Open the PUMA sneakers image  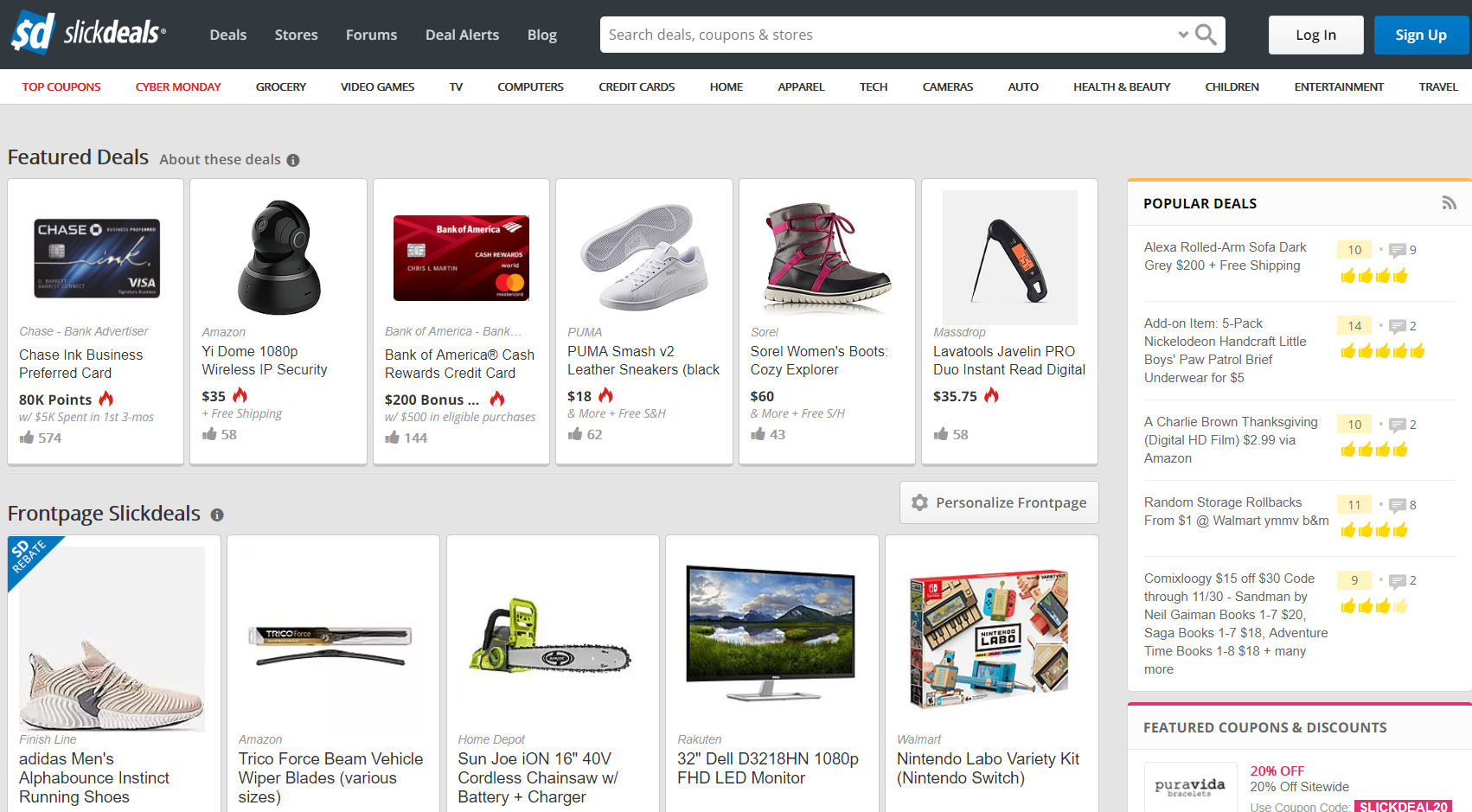pos(644,257)
